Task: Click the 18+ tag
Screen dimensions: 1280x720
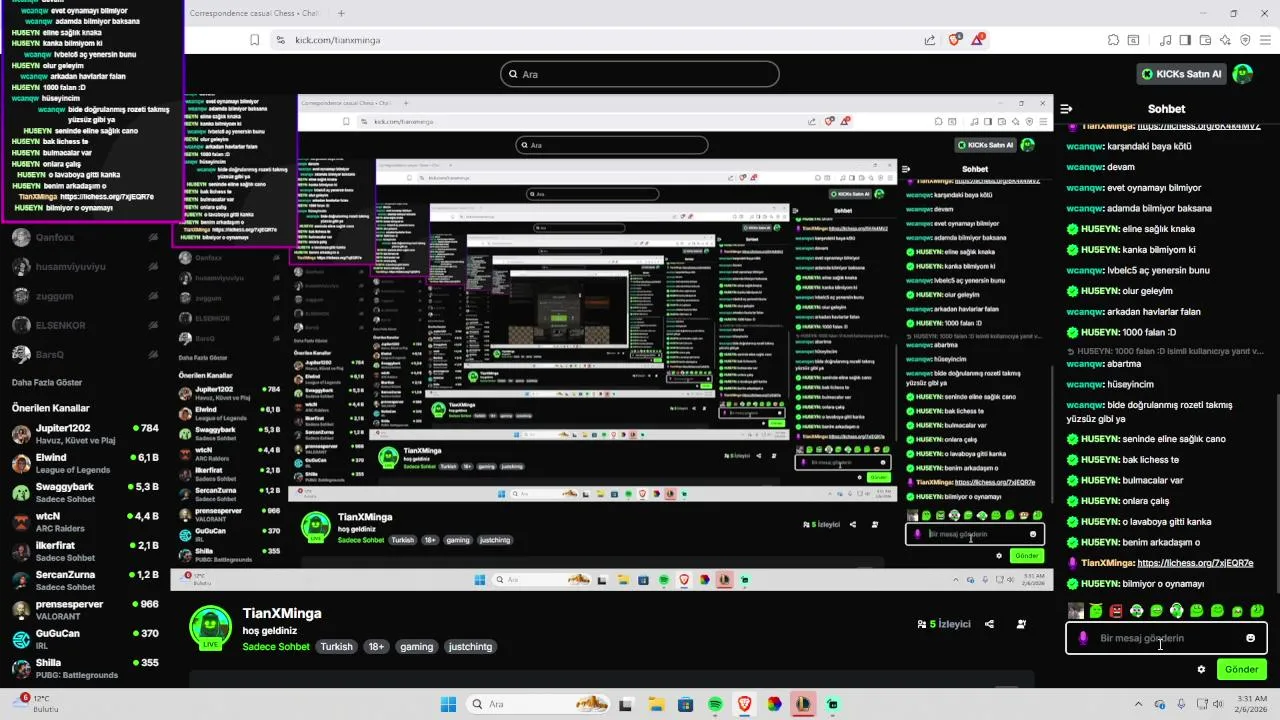Action: coord(376,647)
